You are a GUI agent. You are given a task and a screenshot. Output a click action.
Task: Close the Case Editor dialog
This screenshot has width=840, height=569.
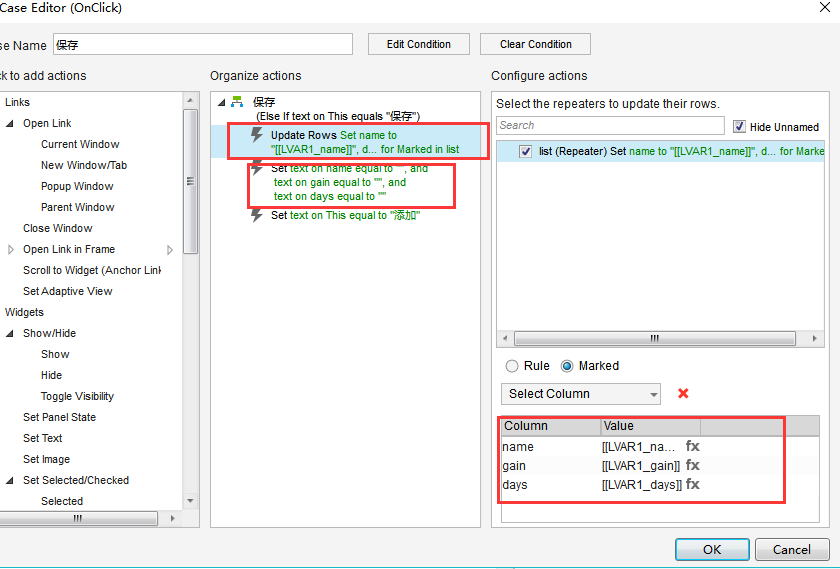point(825,8)
